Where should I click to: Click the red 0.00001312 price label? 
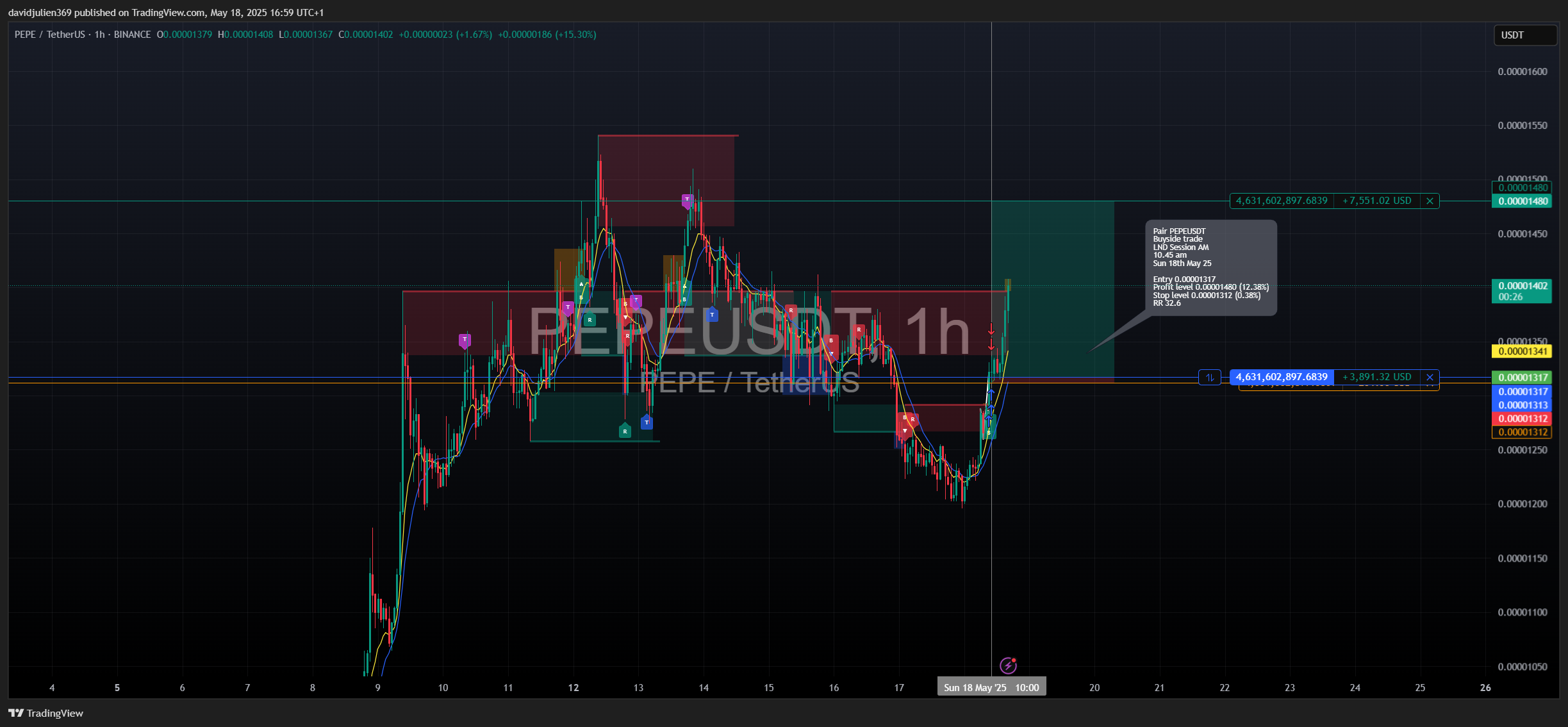(x=1522, y=419)
